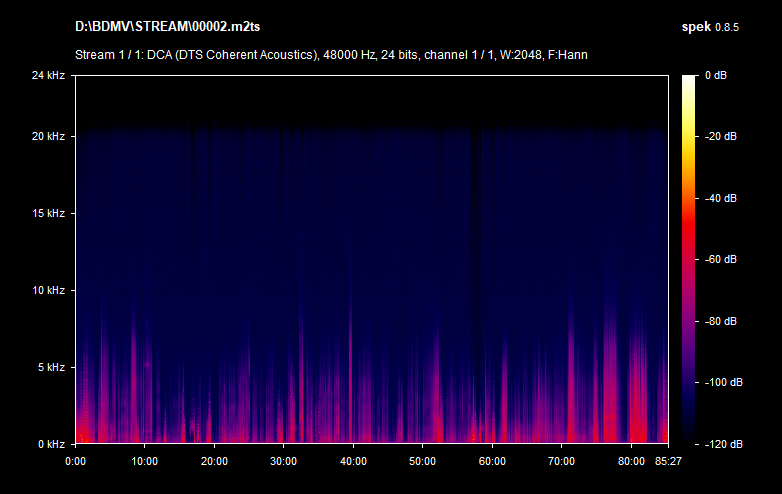This screenshot has height=494, width=782.
Task: Click the 0:00 time axis marker
Action: point(75,462)
